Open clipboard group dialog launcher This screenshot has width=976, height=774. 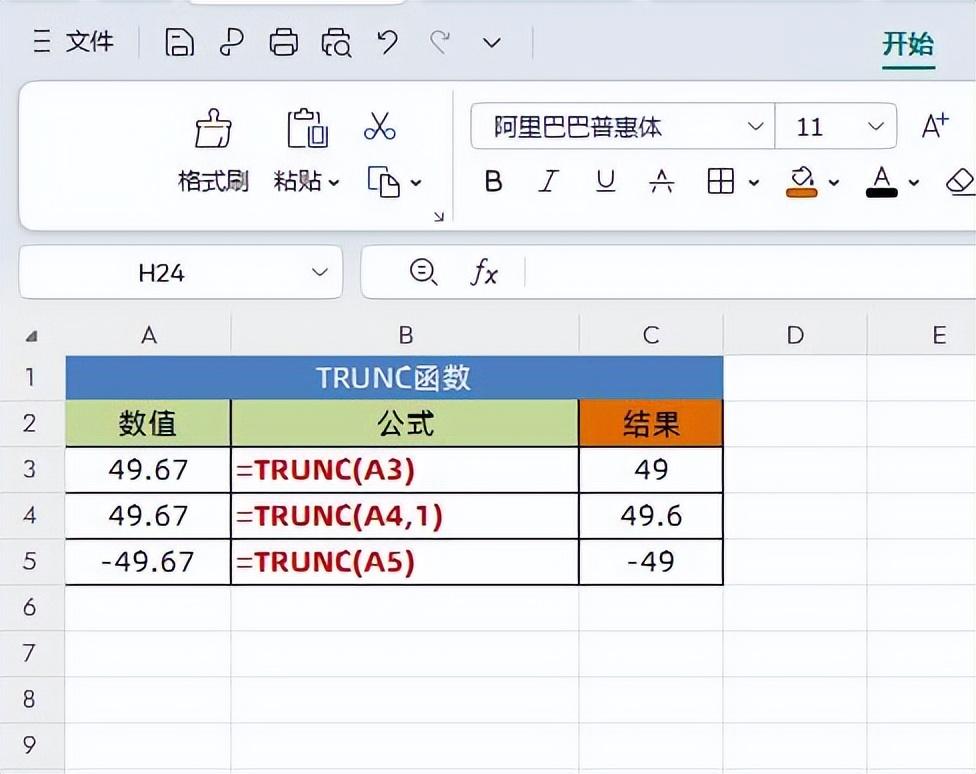439,216
